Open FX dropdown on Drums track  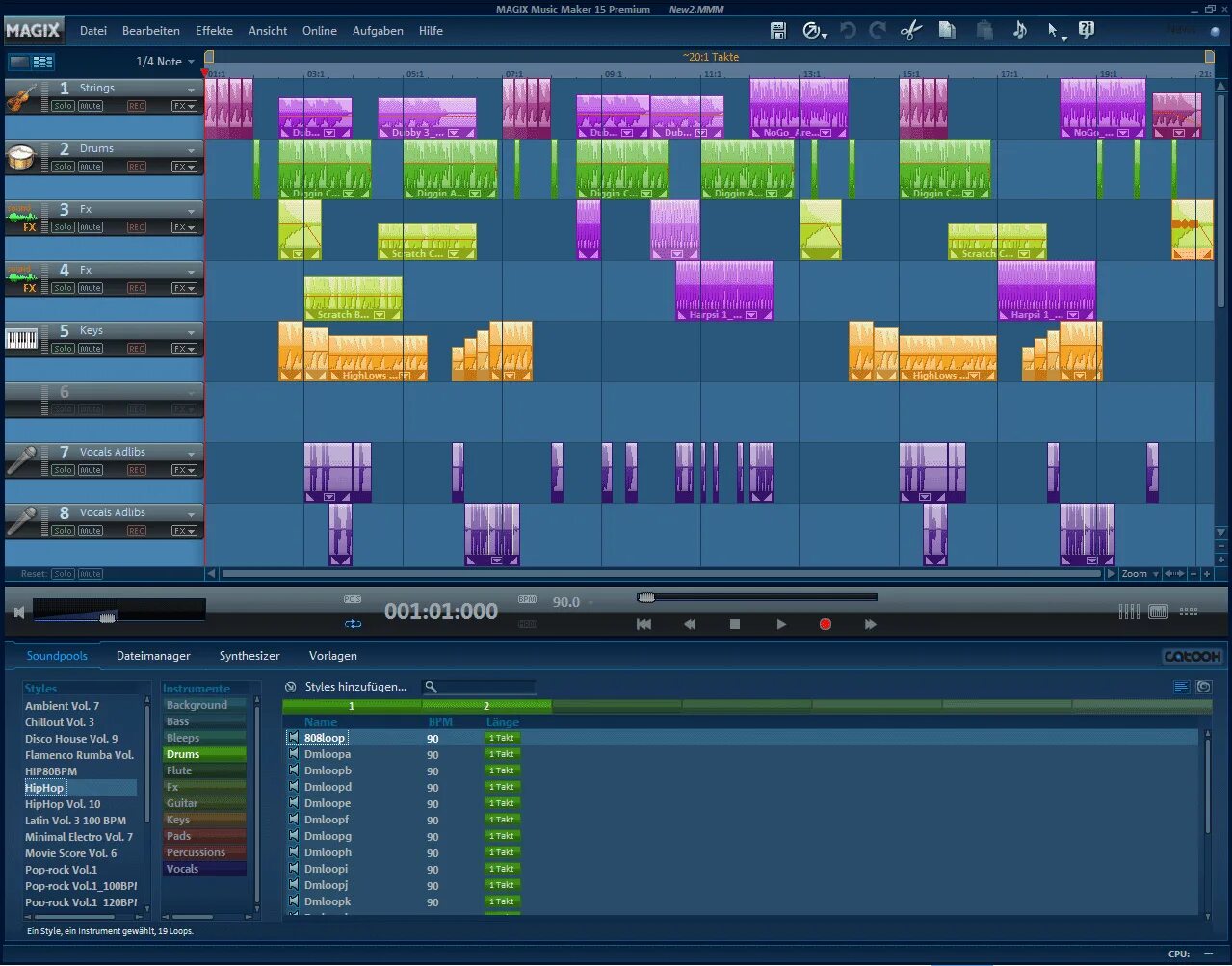[185, 167]
